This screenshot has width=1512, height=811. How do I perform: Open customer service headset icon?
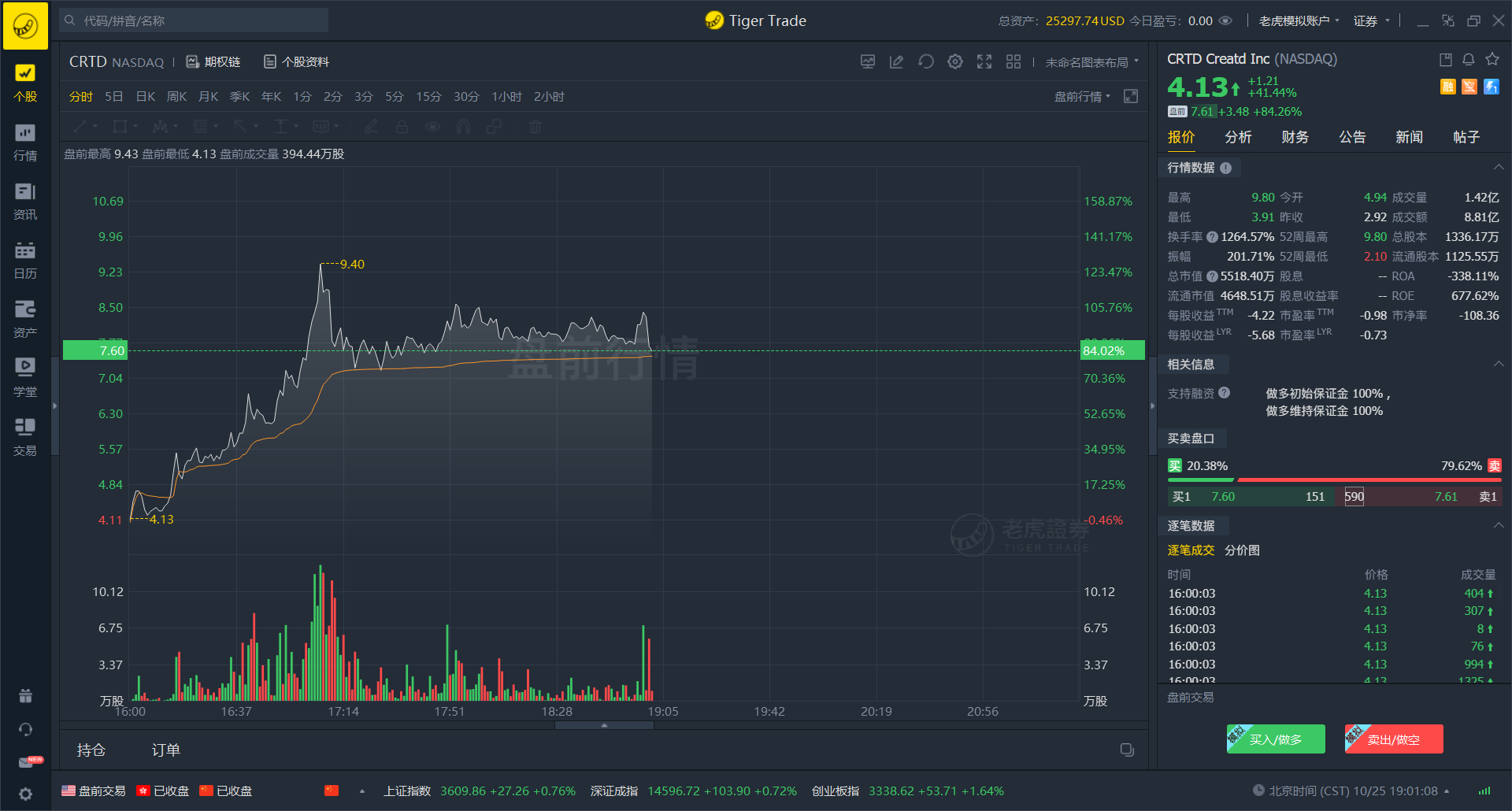[25, 729]
